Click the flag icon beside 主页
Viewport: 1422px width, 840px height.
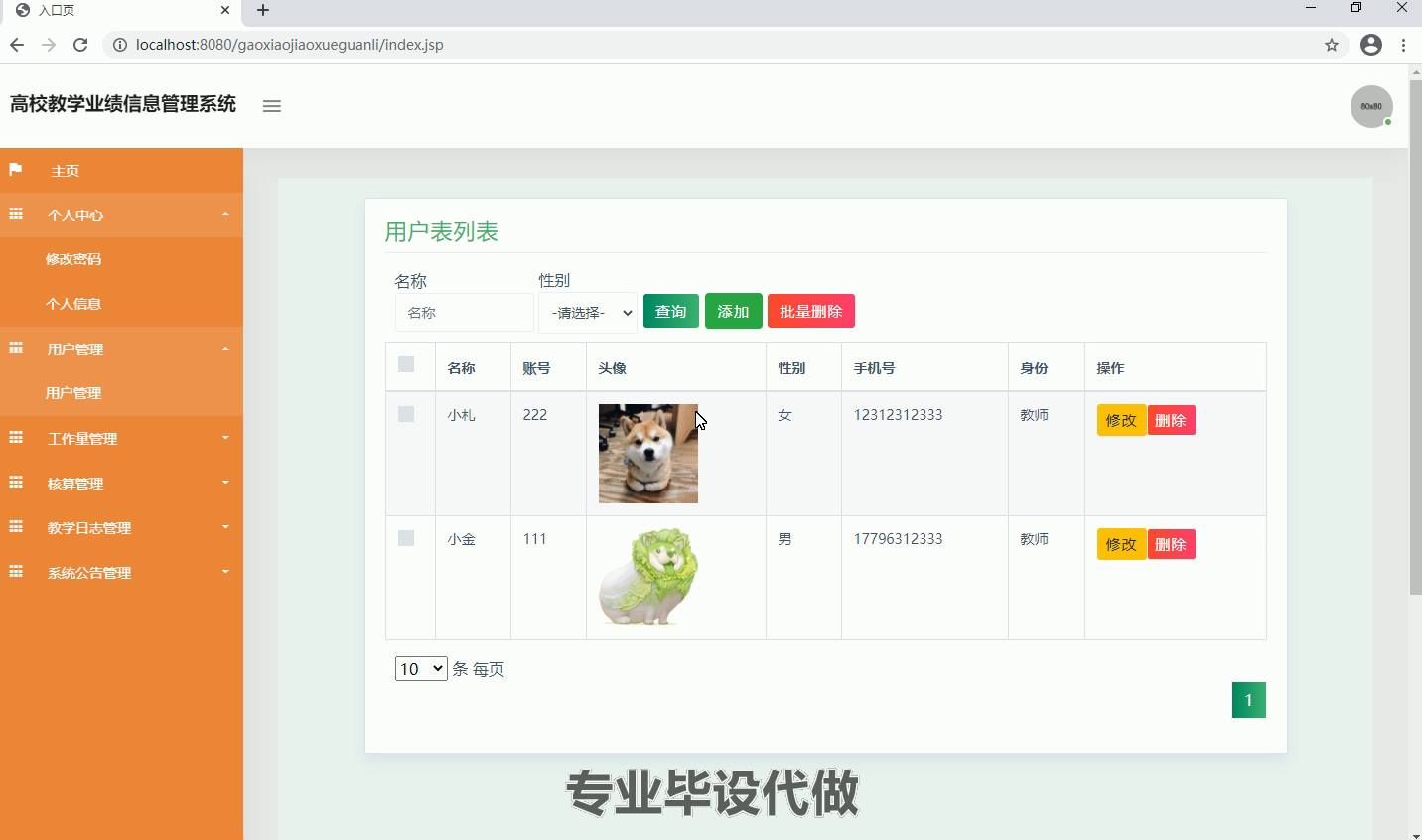coord(15,170)
